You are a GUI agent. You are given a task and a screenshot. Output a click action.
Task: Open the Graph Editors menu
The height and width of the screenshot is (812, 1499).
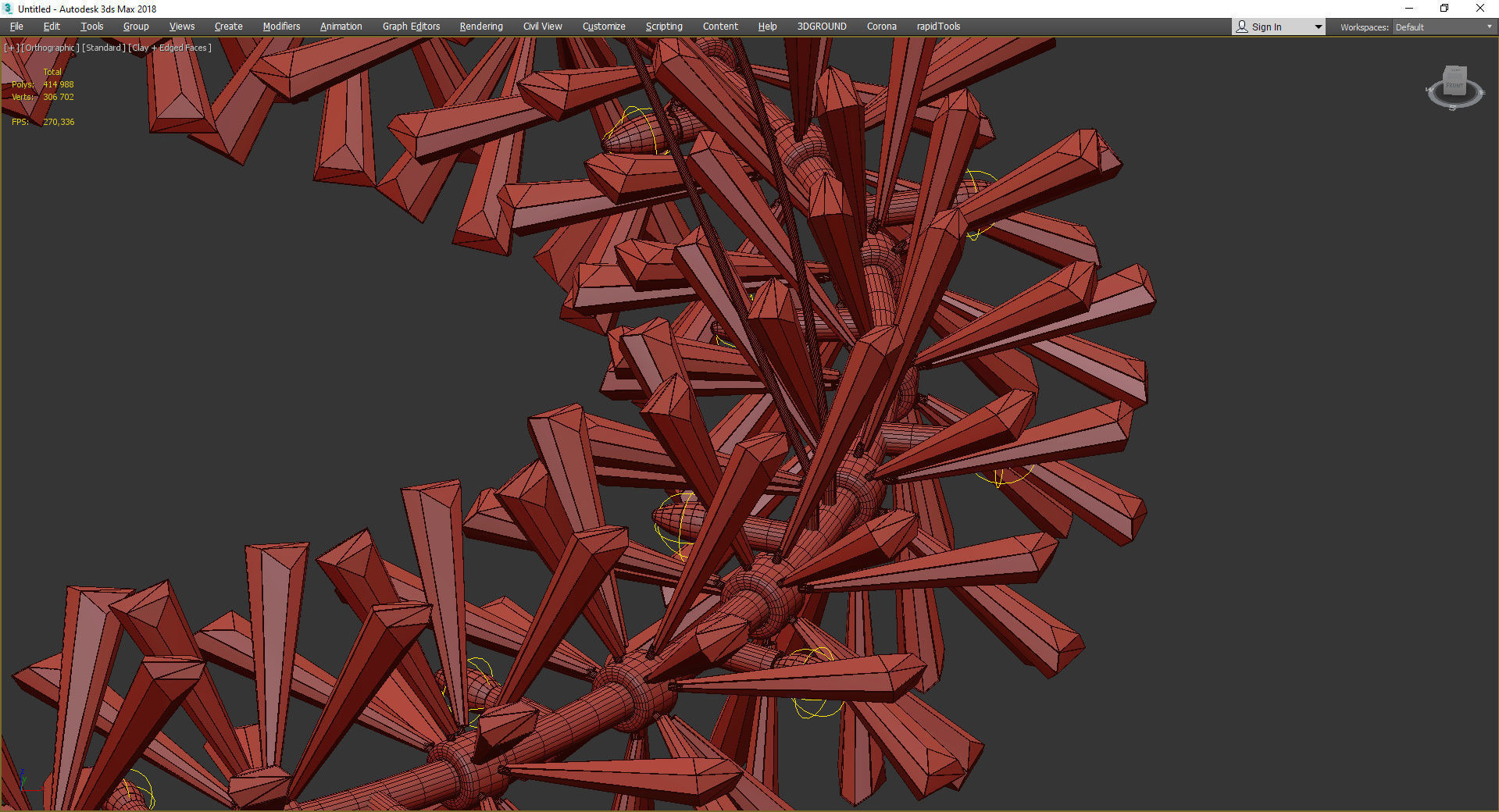(411, 27)
